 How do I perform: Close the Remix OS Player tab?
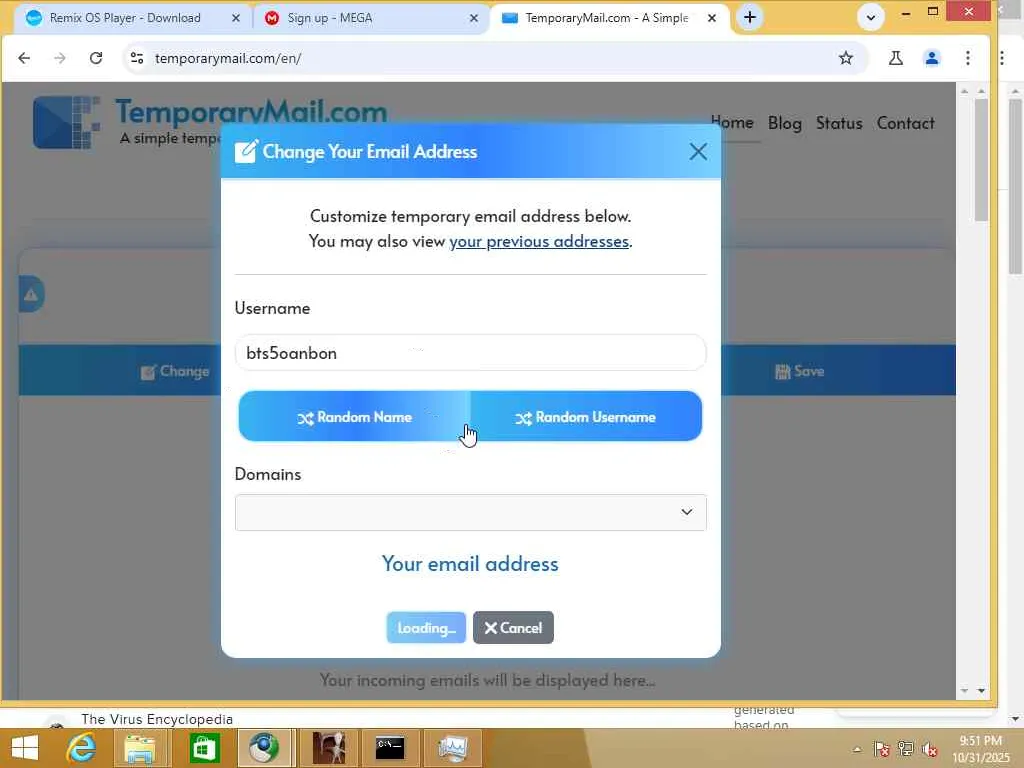tap(236, 18)
